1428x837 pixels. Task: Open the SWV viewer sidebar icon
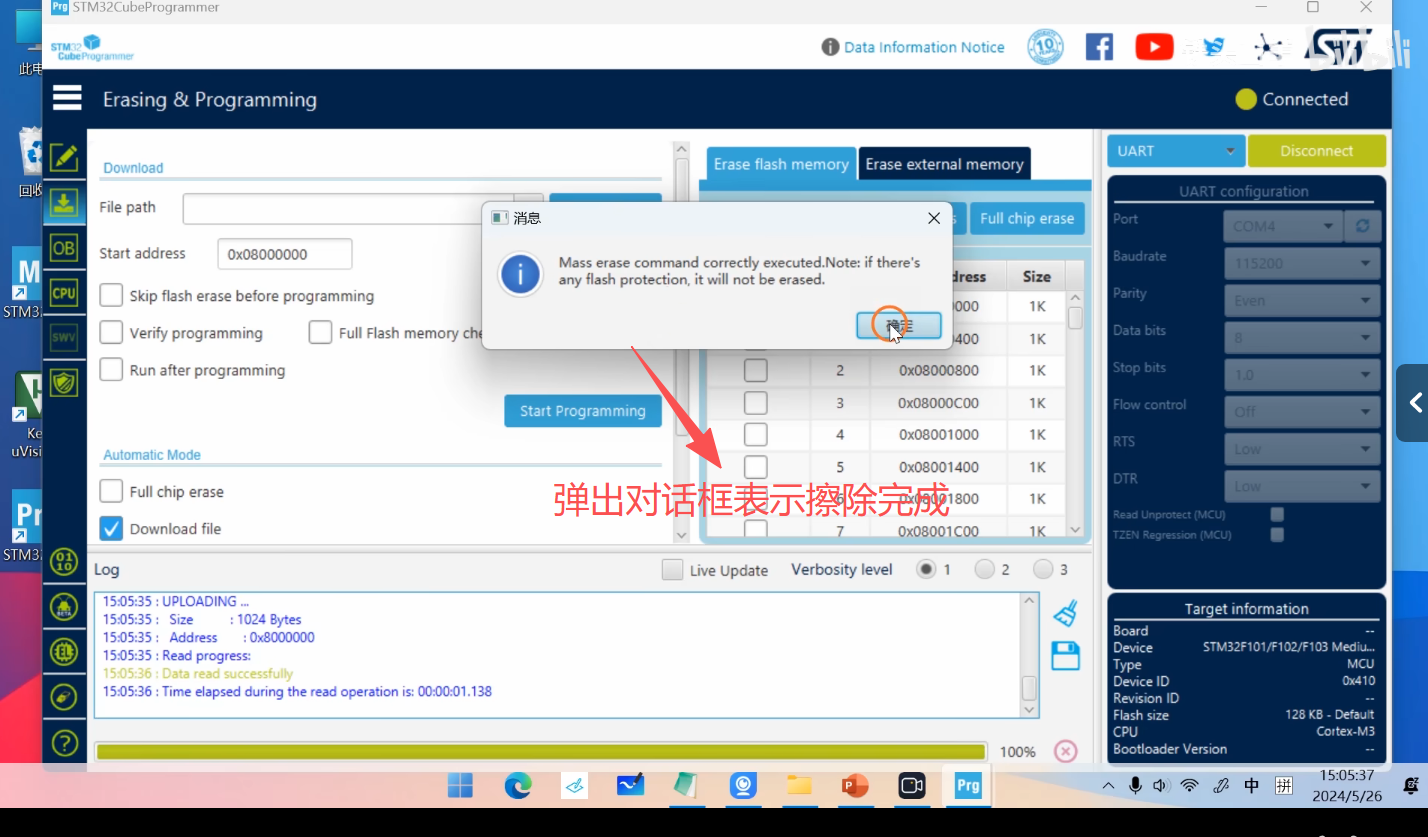(64, 338)
